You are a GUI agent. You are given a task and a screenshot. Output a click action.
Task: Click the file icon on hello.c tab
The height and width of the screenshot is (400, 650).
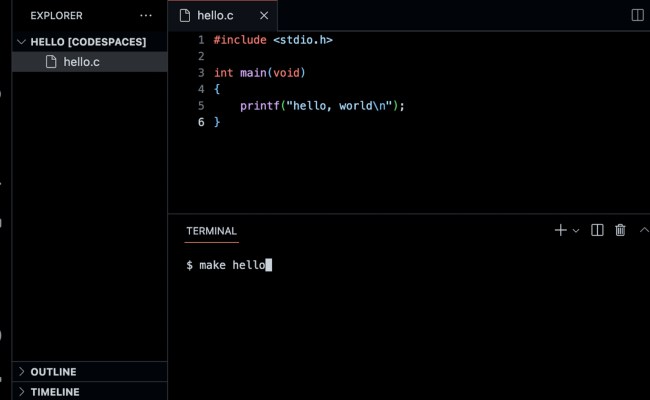tap(184, 16)
